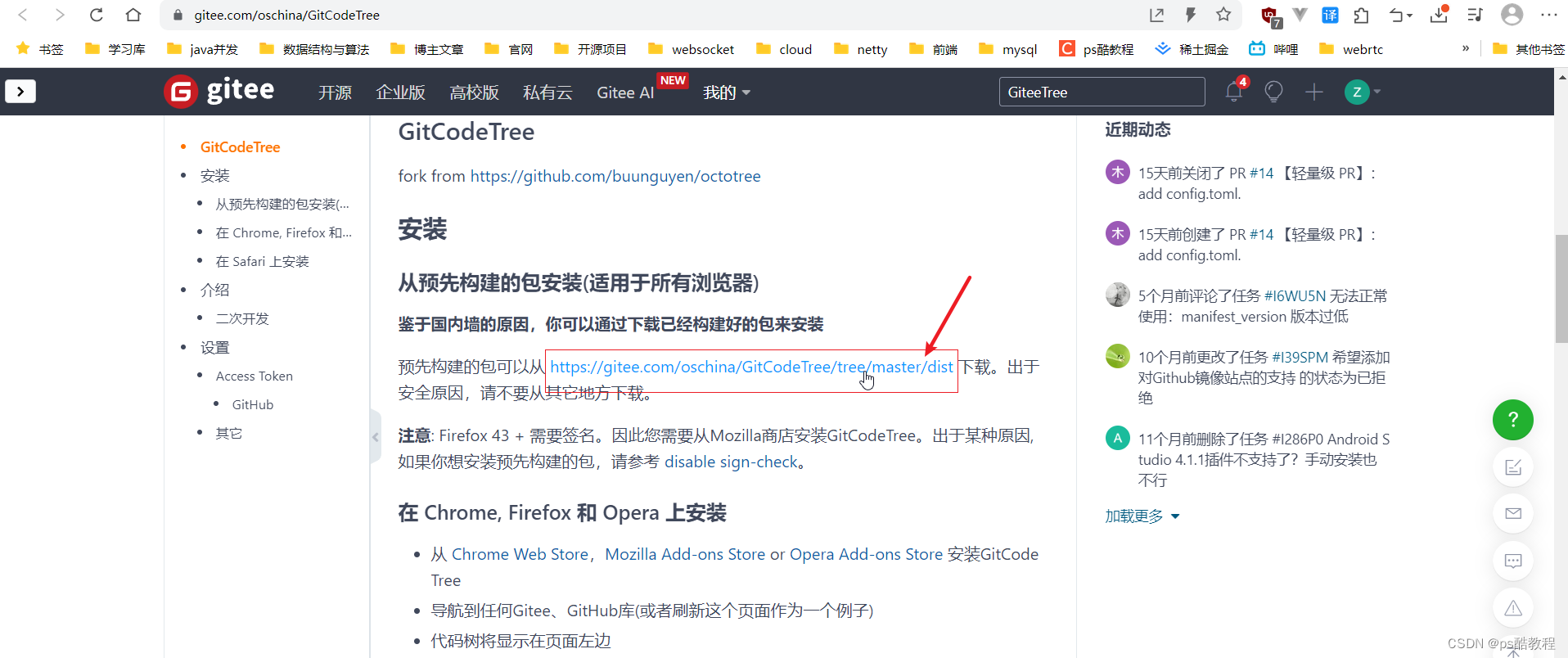Open the 开源 menu item
This screenshot has height=658, width=1568.
tap(335, 92)
